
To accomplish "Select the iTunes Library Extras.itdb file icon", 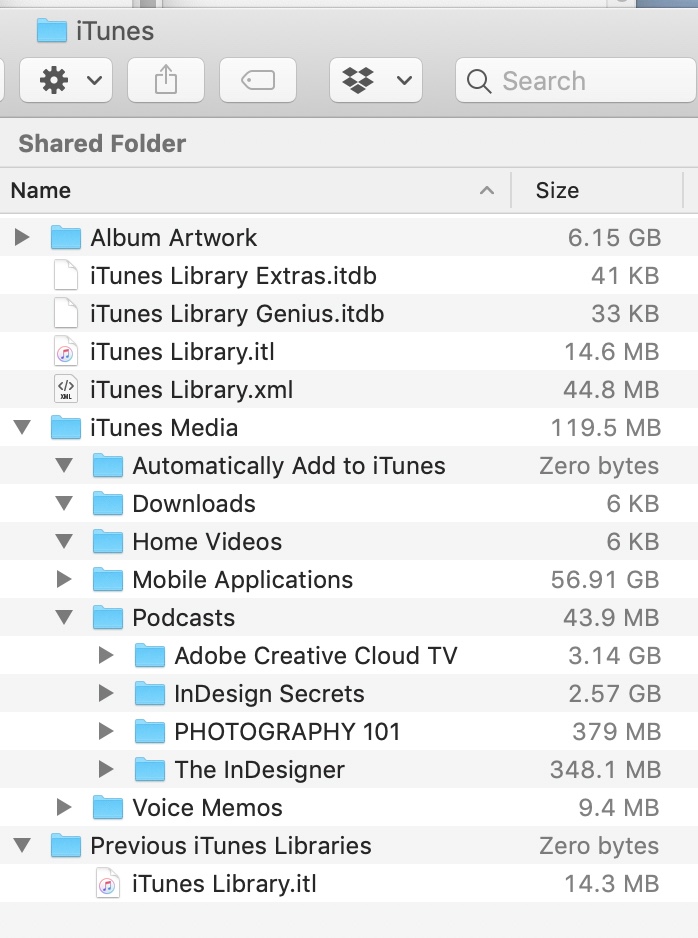I will coord(65,276).
